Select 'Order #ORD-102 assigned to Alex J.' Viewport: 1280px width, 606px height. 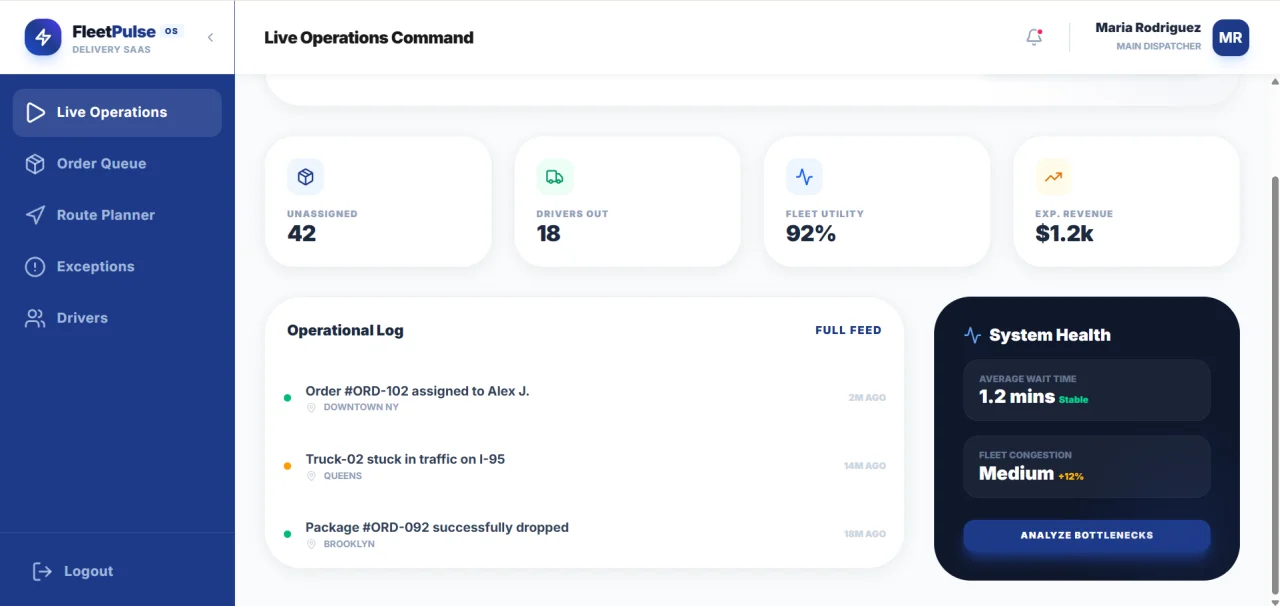point(417,391)
